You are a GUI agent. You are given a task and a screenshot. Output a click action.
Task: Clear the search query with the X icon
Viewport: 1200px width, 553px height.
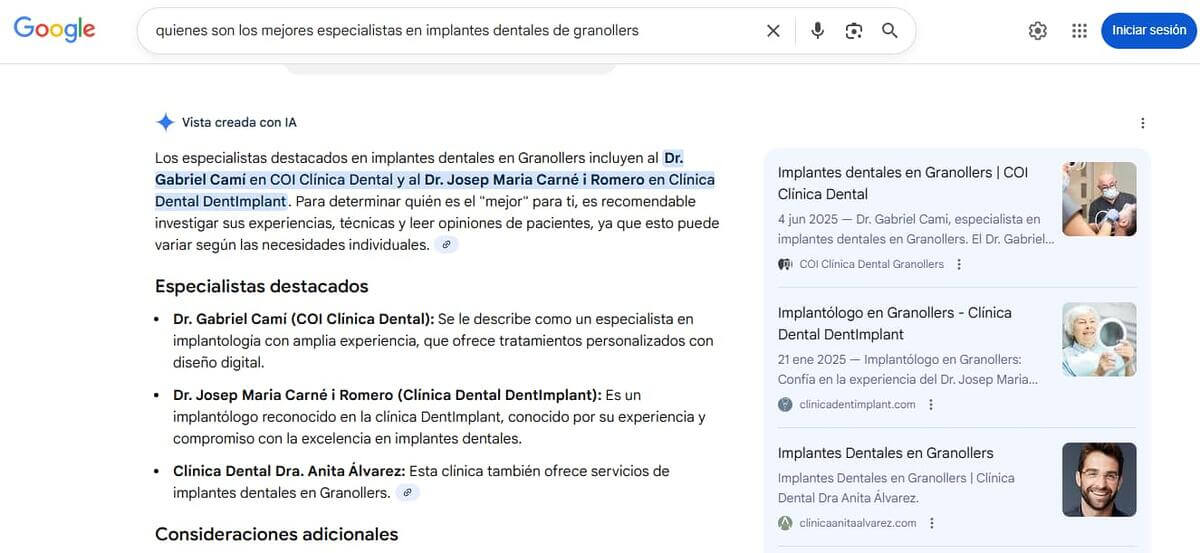pyautogui.click(x=773, y=31)
